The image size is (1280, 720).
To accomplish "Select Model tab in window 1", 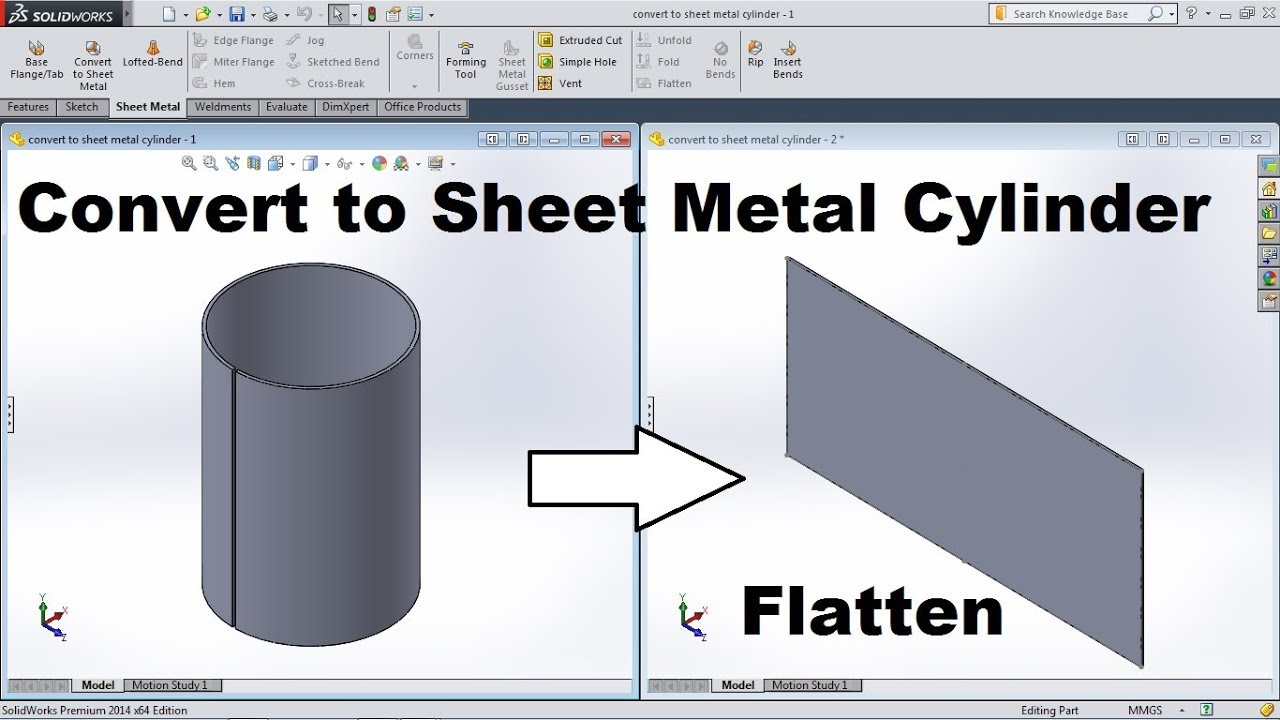I will coord(98,685).
